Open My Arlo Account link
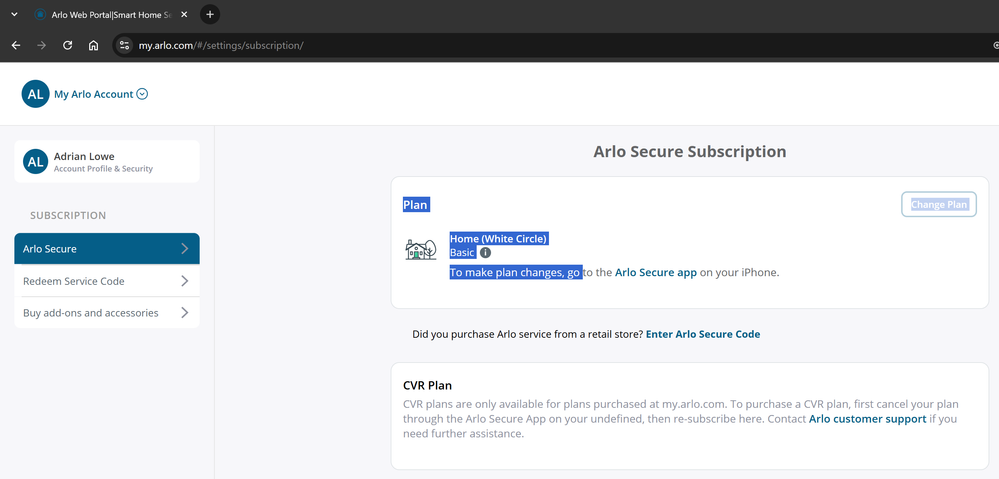This screenshot has height=479, width=999. click(x=94, y=94)
